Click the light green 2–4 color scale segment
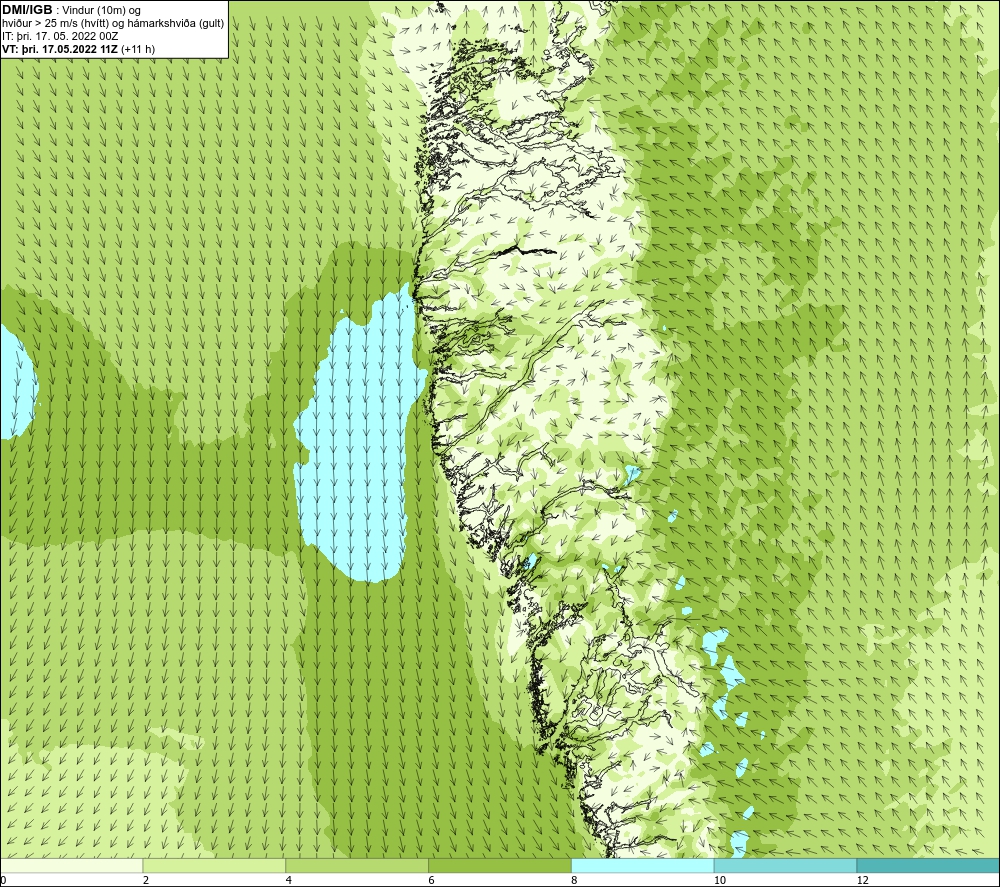Viewport: 1000px width, 887px height. coord(214,865)
